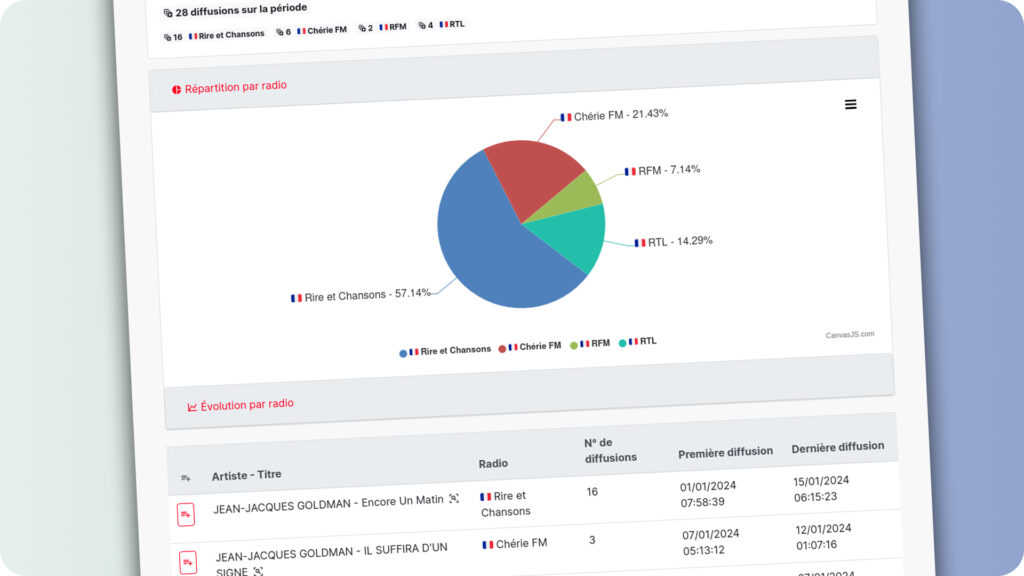Image resolution: width=1024 pixels, height=576 pixels.
Task: Sort by Dernière diffusion column
Action: pos(838,447)
